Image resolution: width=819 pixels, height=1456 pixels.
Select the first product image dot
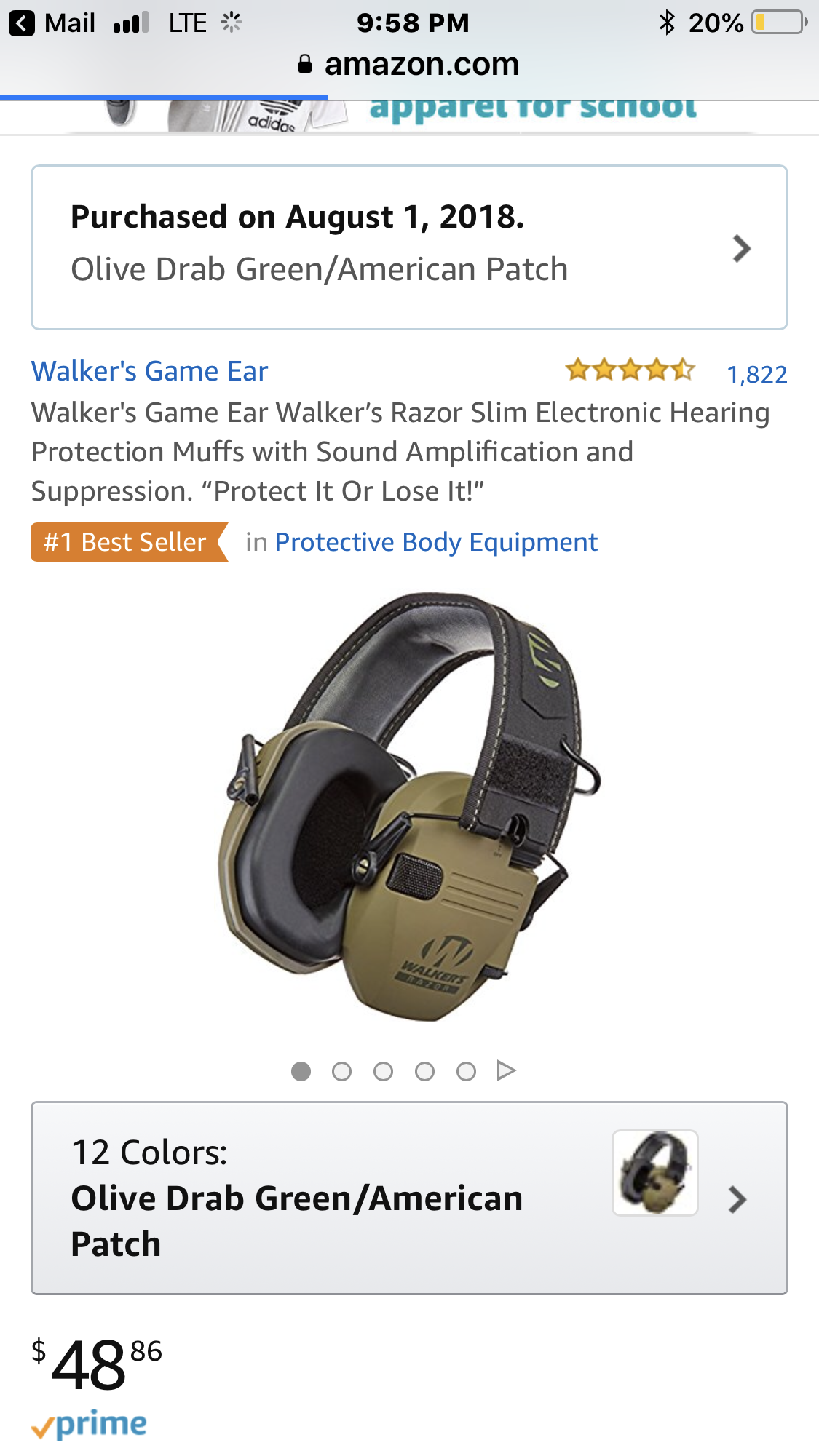click(301, 1071)
